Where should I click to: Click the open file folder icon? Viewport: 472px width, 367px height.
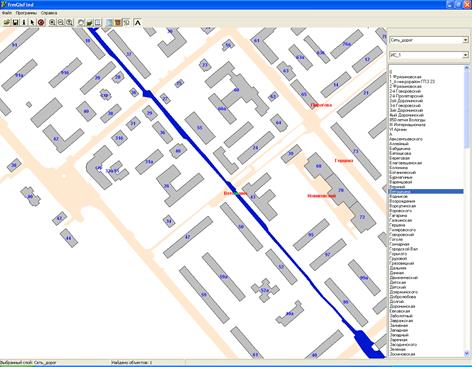pos(7,22)
